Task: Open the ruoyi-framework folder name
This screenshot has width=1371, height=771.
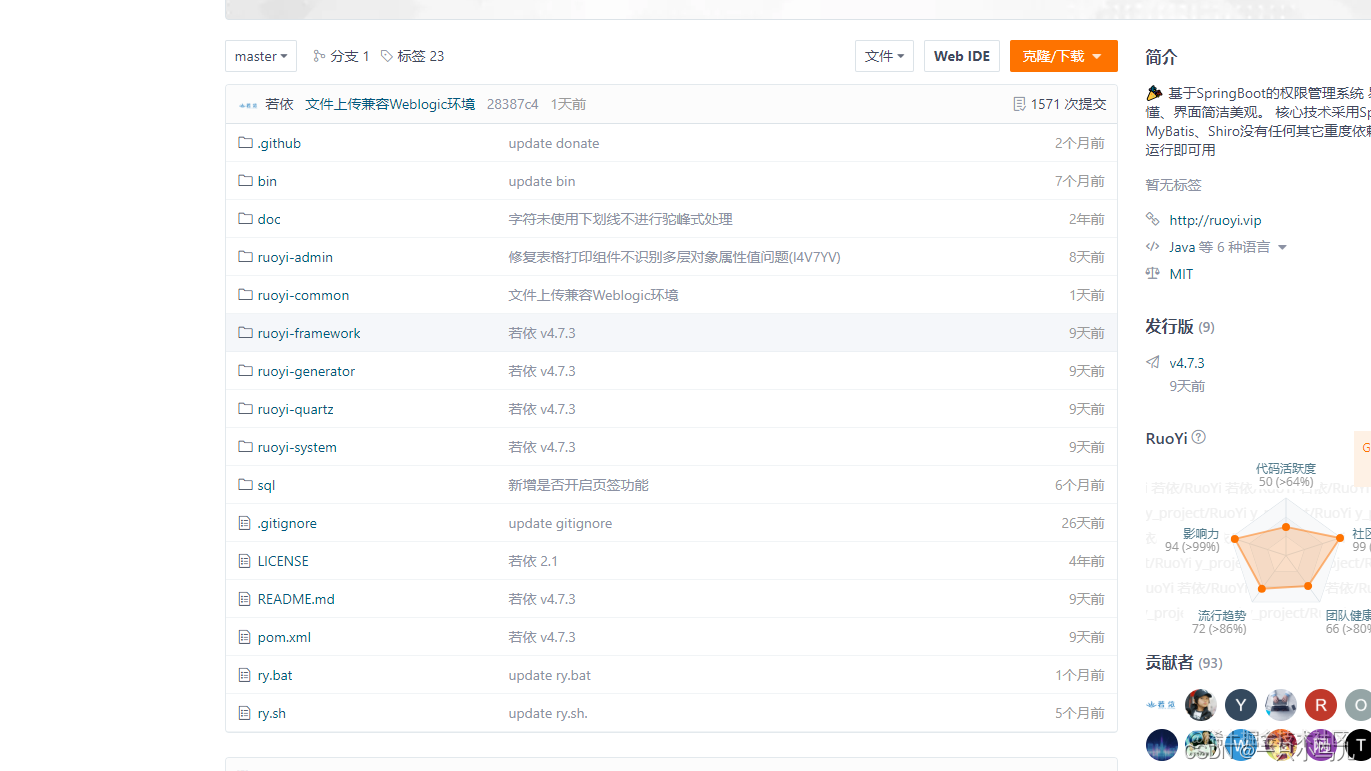Action: (x=309, y=333)
